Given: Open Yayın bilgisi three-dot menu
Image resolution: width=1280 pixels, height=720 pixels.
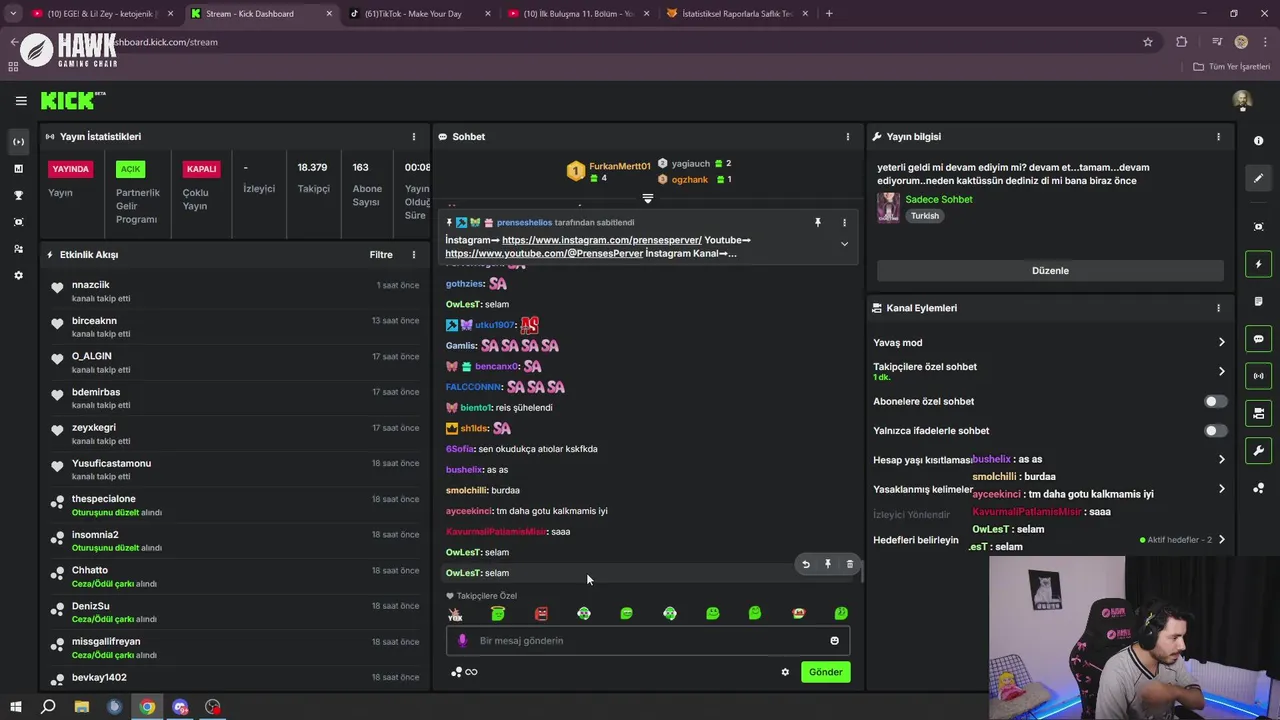Looking at the screenshot, I should click(x=1218, y=137).
